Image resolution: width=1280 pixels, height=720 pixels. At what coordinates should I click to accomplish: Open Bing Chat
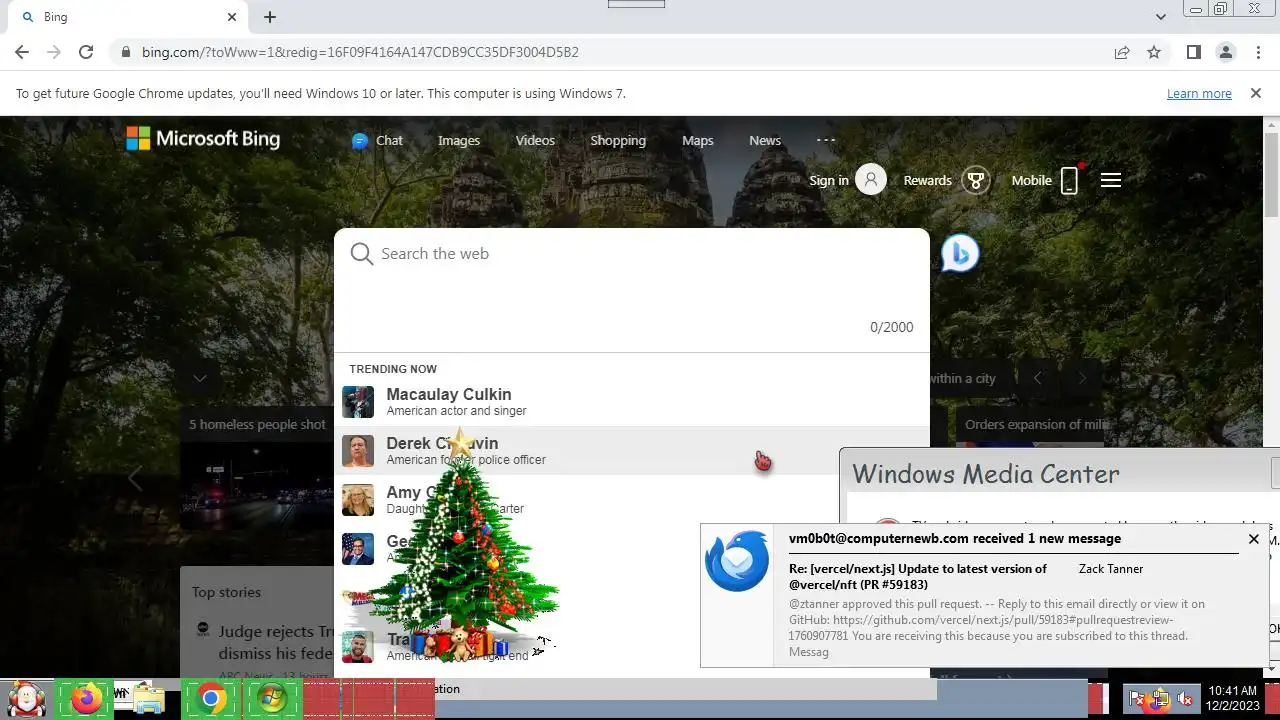click(377, 141)
